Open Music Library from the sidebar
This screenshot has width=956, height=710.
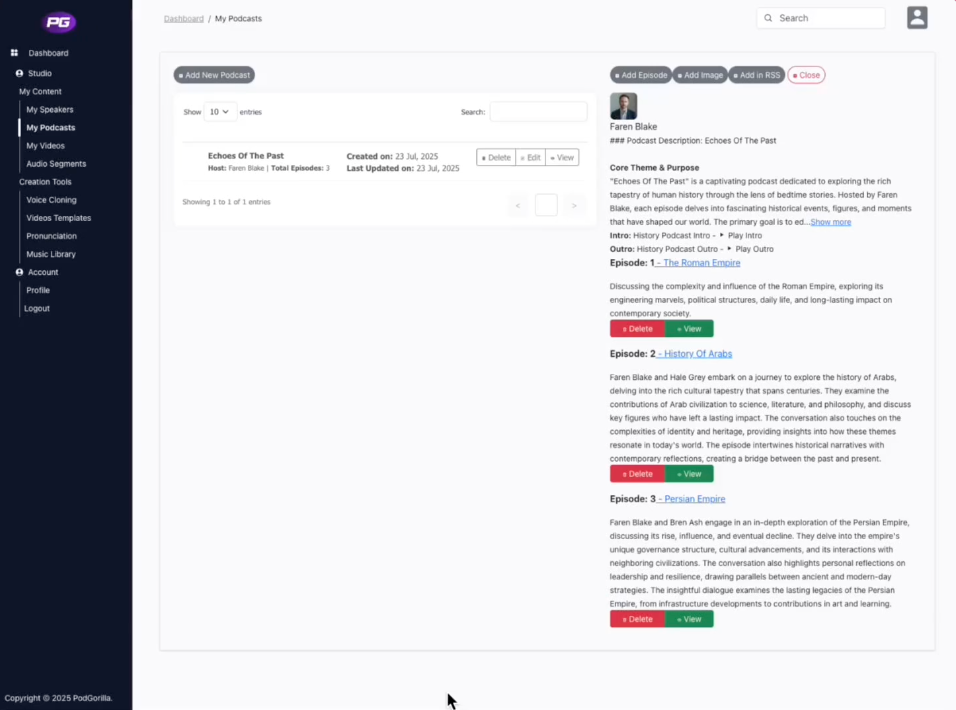click(x=51, y=254)
